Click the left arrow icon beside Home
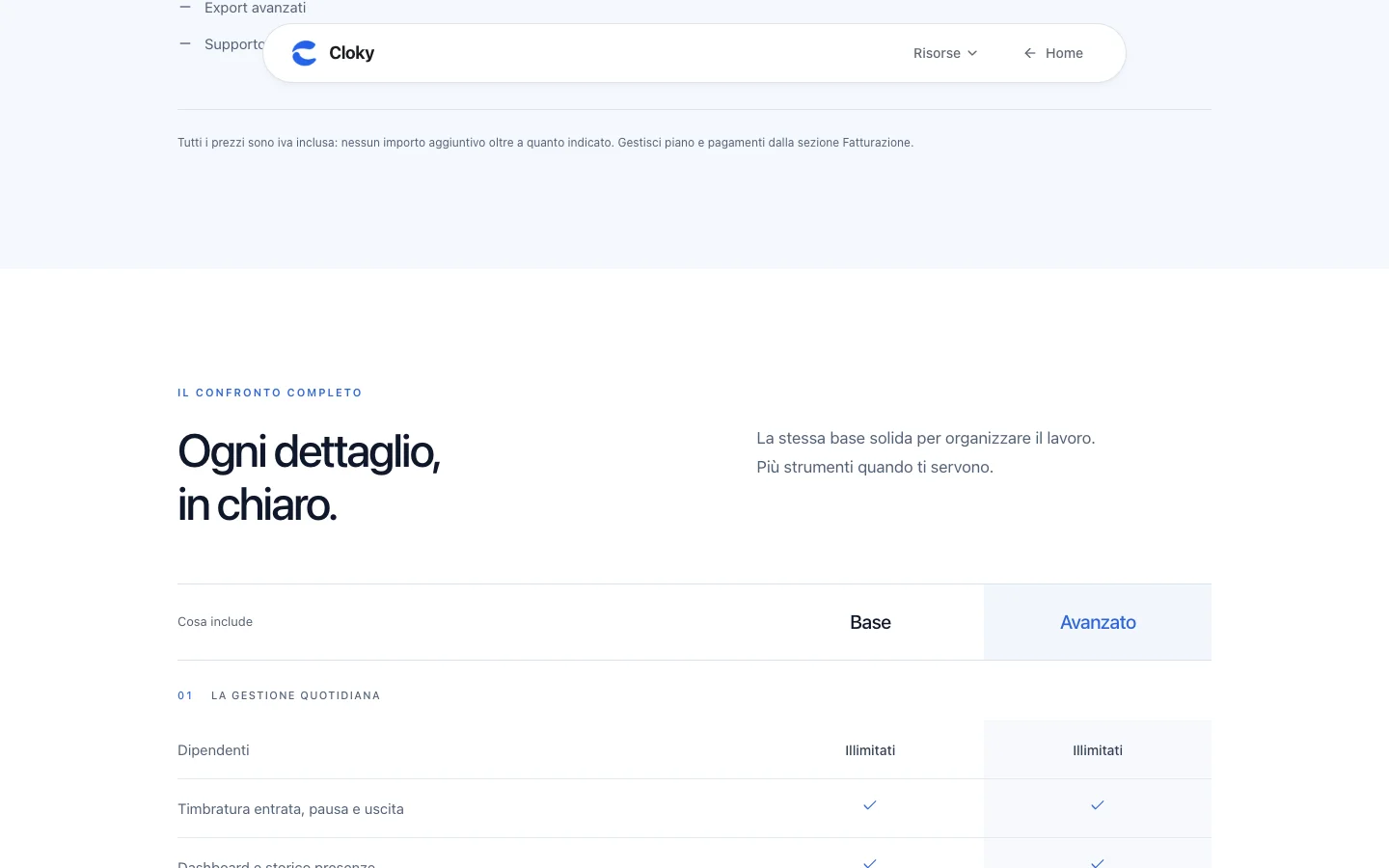The height and width of the screenshot is (868, 1389). (x=1030, y=53)
